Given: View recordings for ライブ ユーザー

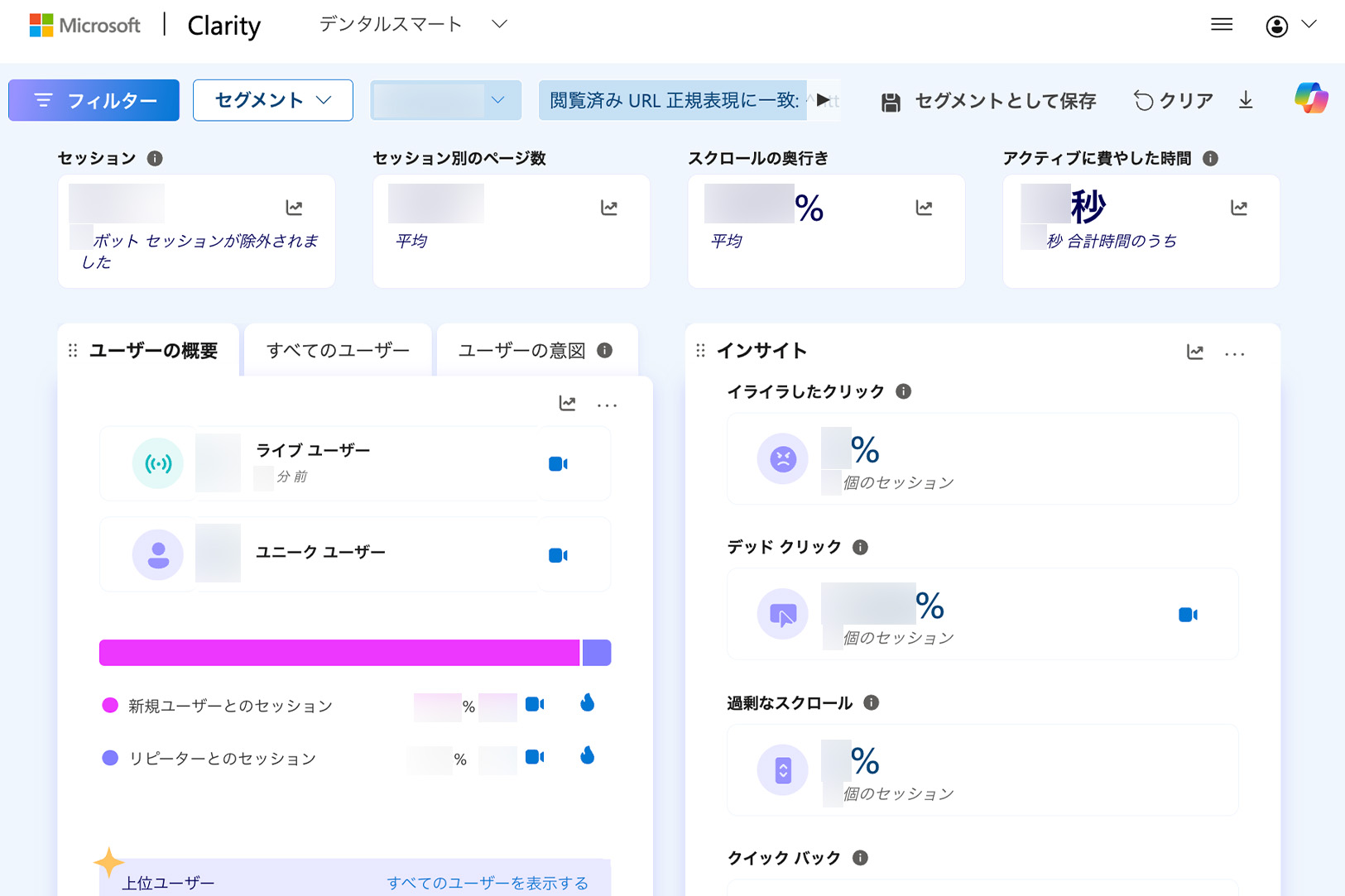Looking at the screenshot, I should pyautogui.click(x=558, y=464).
